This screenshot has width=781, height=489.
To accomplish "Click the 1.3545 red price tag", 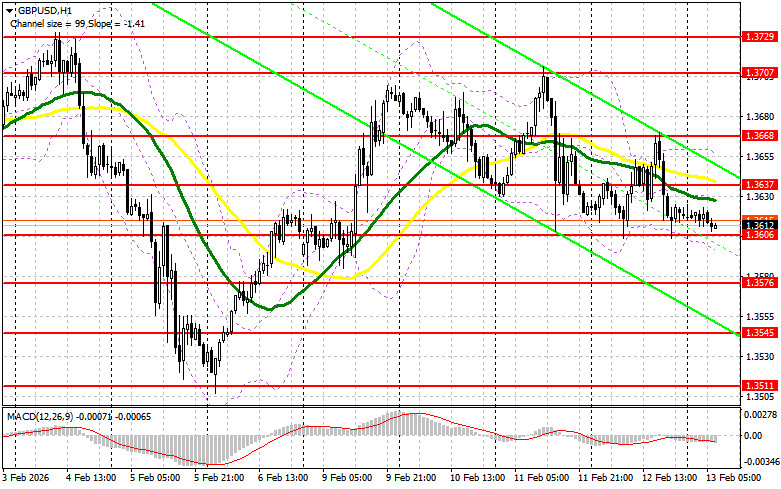I will pyautogui.click(x=759, y=333).
